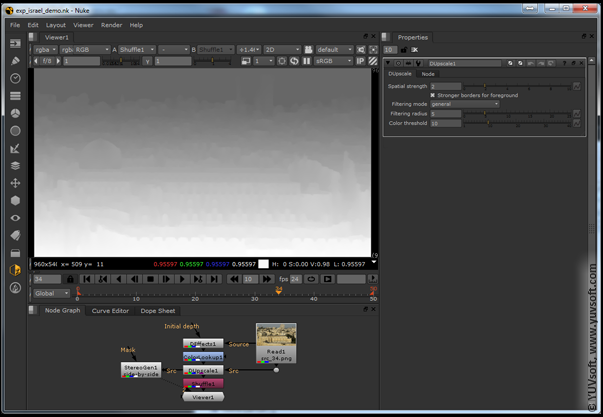The image size is (603, 417).
Task: Open the Filter nodes circle icon
Action: (x=15, y=131)
